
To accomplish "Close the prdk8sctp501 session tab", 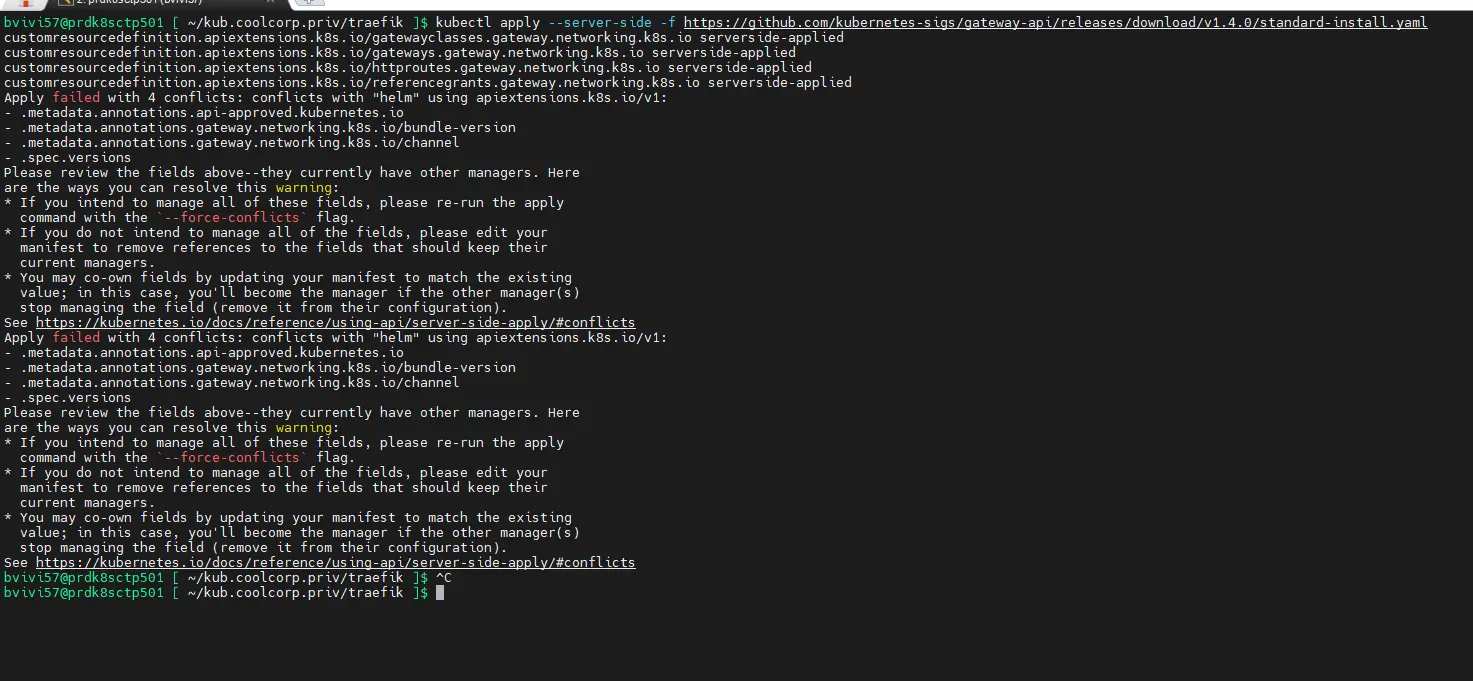I will (269, 3).
